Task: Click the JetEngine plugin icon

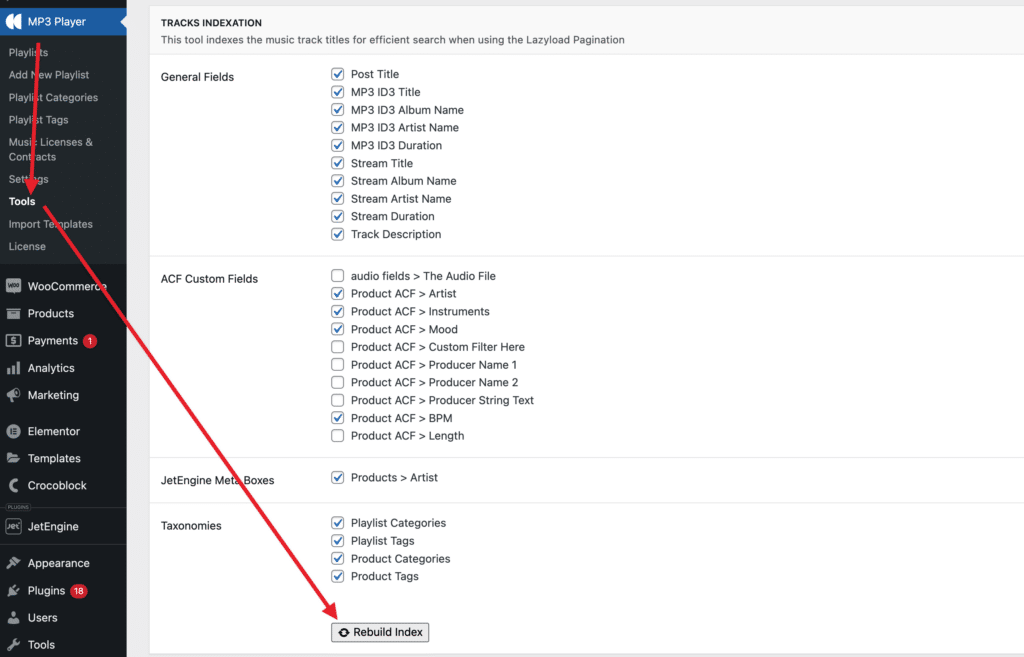Action: (13, 526)
